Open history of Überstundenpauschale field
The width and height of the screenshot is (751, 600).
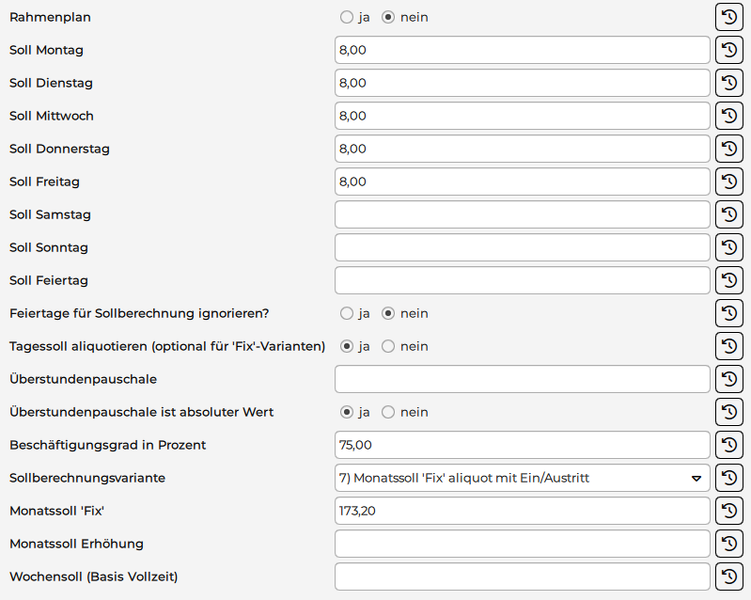coord(729,379)
